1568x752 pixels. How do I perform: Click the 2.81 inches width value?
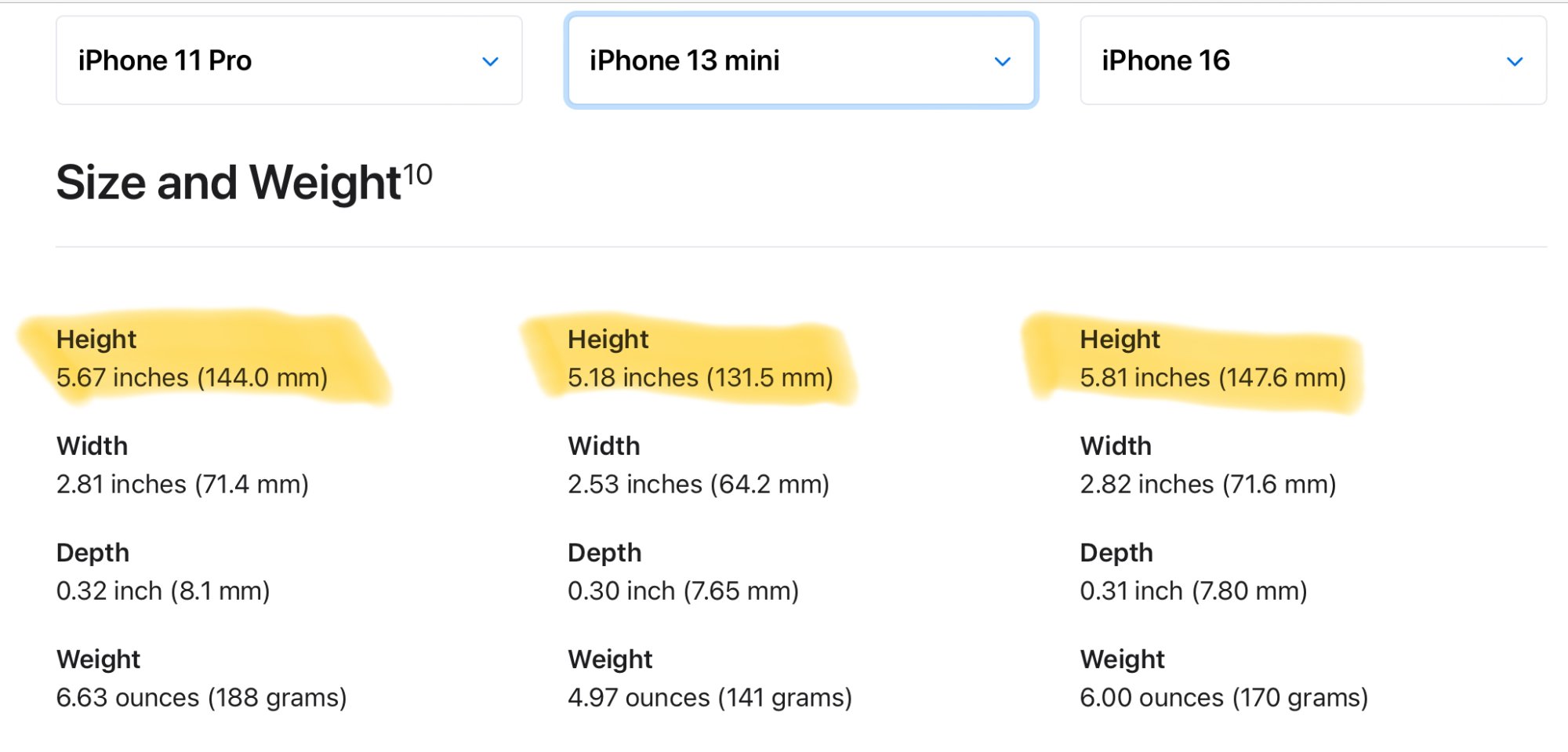tap(183, 485)
